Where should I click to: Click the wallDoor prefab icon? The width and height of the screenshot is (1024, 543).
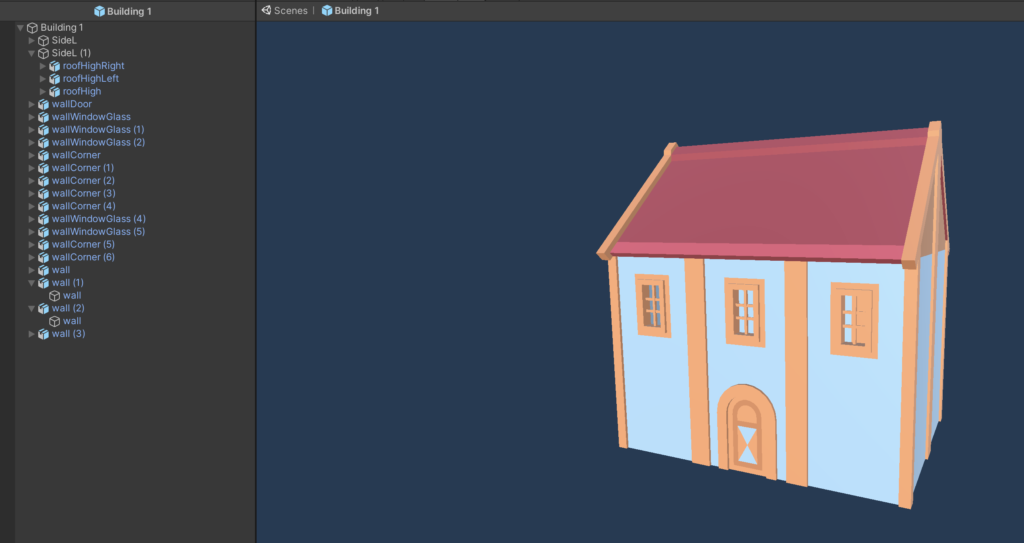pos(43,104)
